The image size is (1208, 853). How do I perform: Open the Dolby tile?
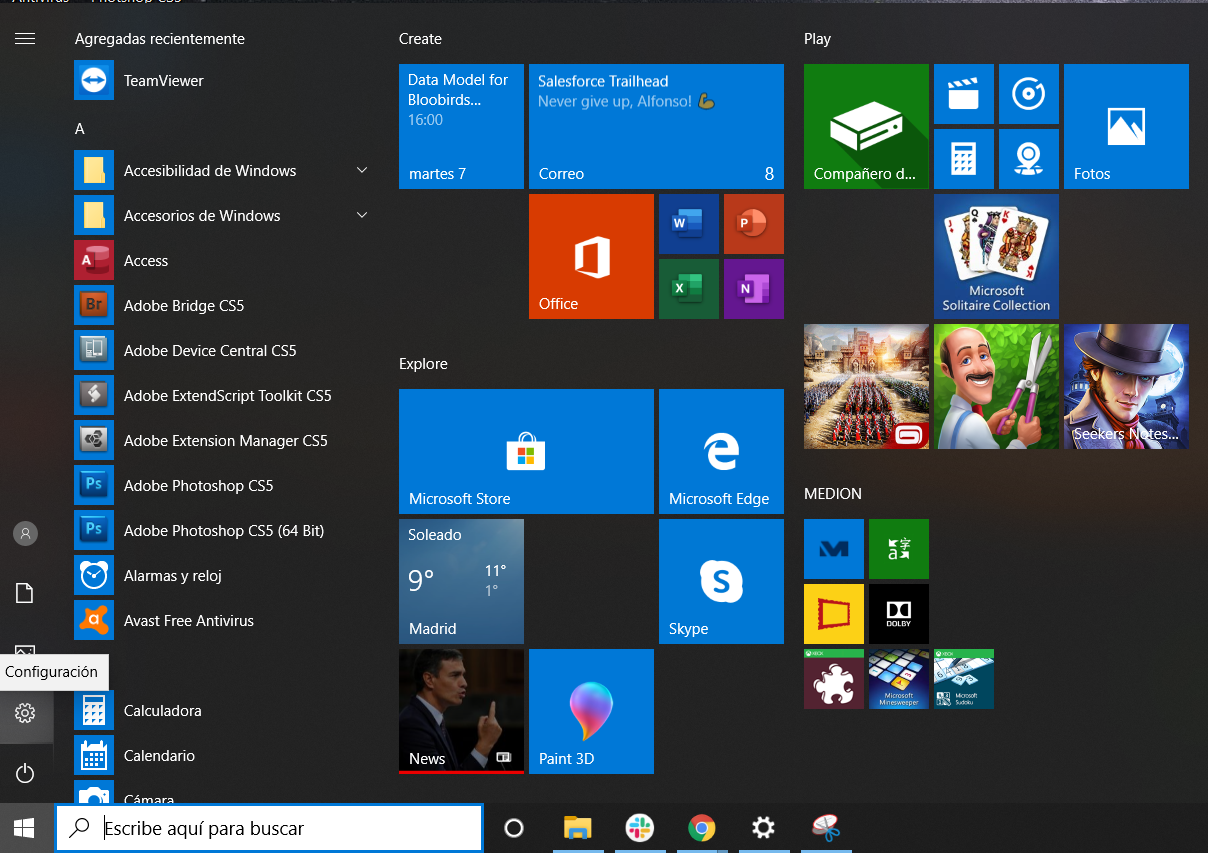coord(899,614)
